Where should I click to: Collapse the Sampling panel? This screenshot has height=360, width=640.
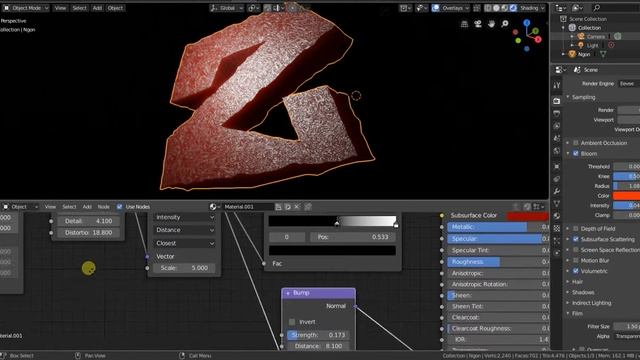tap(568, 97)
